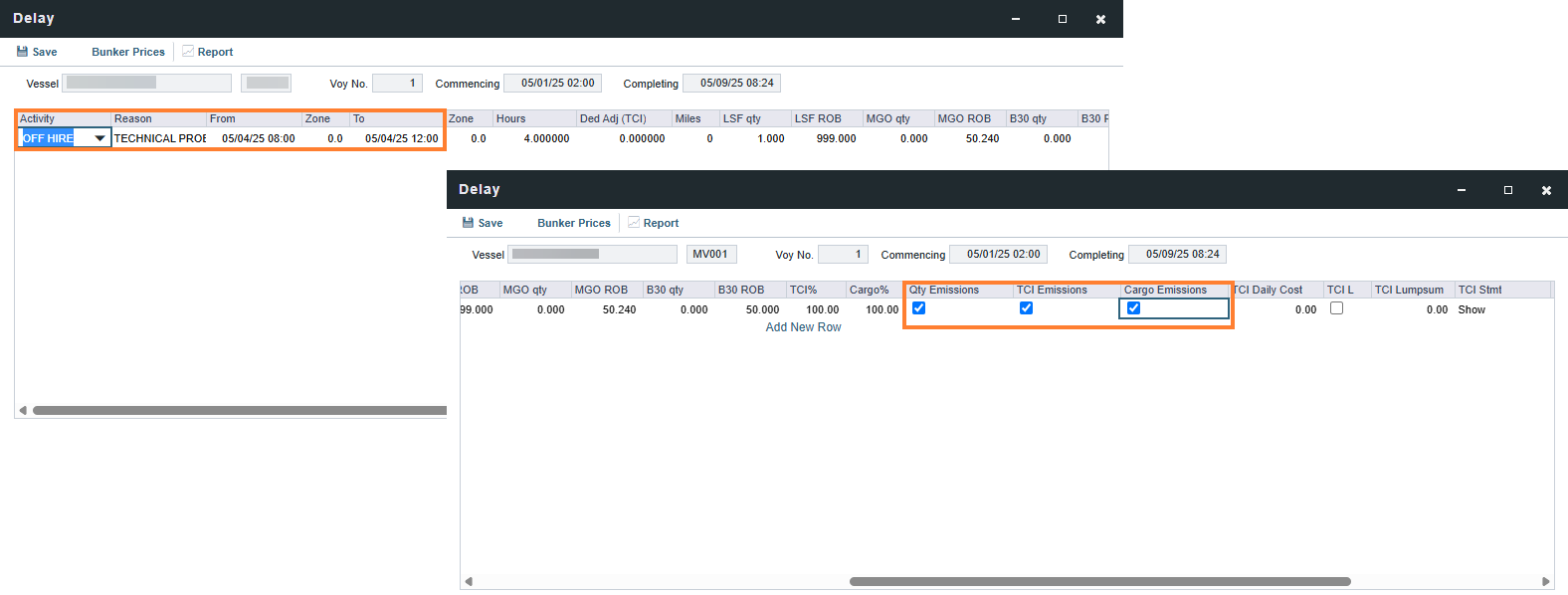Minimize the front Delay window
Screen dimensions: 1568x595
pyautogui.click(x=1462, y=190)
